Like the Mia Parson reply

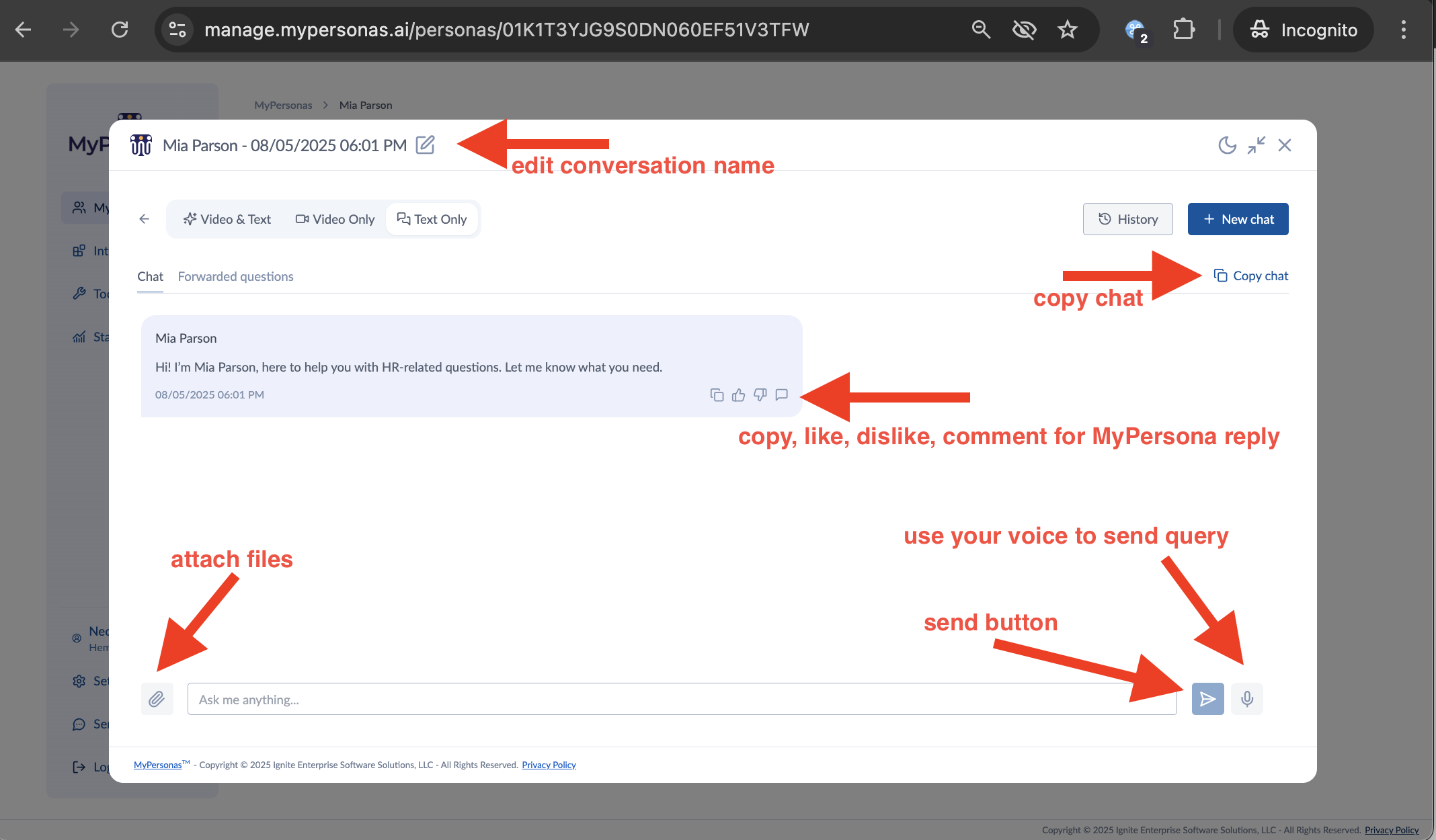[738, 395]
